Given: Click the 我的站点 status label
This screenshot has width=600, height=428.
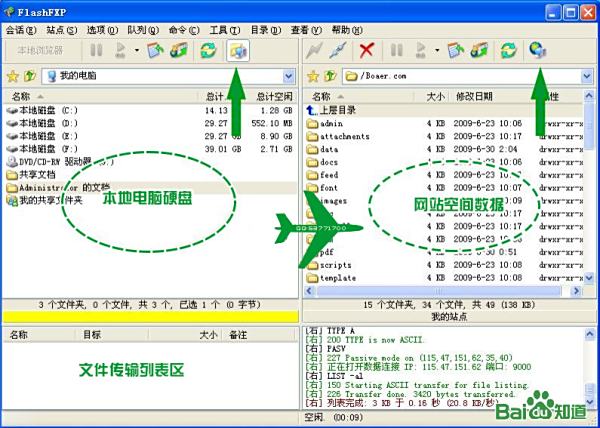Looking at the screenshot, I should coord(449,317).
